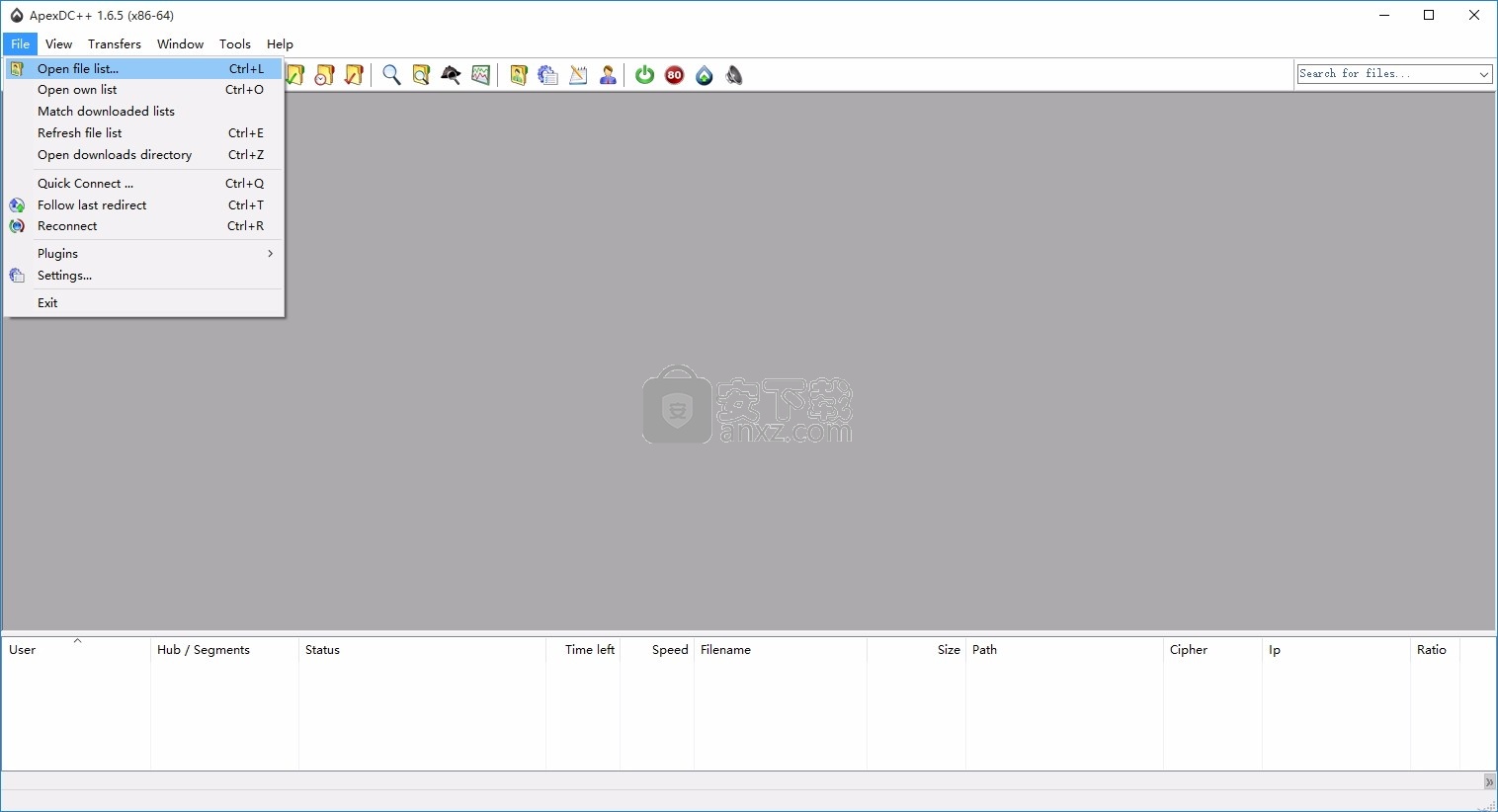Open the Search Spy hat icon
The height and width of the screenshot is (812, 1498).
pyautogui.click(x=451, y=75)
